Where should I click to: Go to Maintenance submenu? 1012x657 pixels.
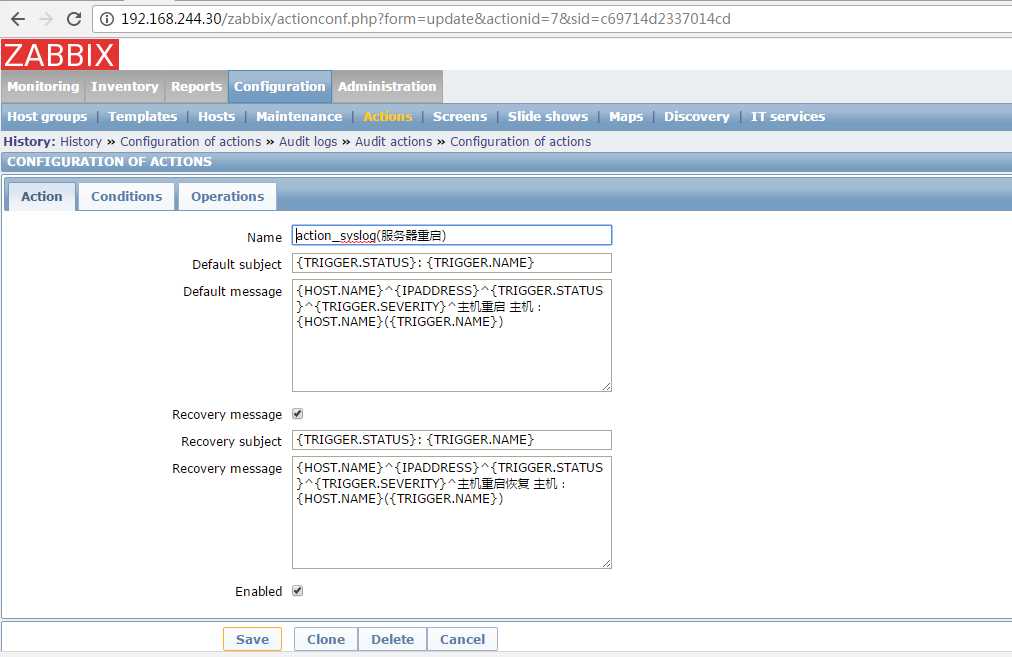point(299,117)
